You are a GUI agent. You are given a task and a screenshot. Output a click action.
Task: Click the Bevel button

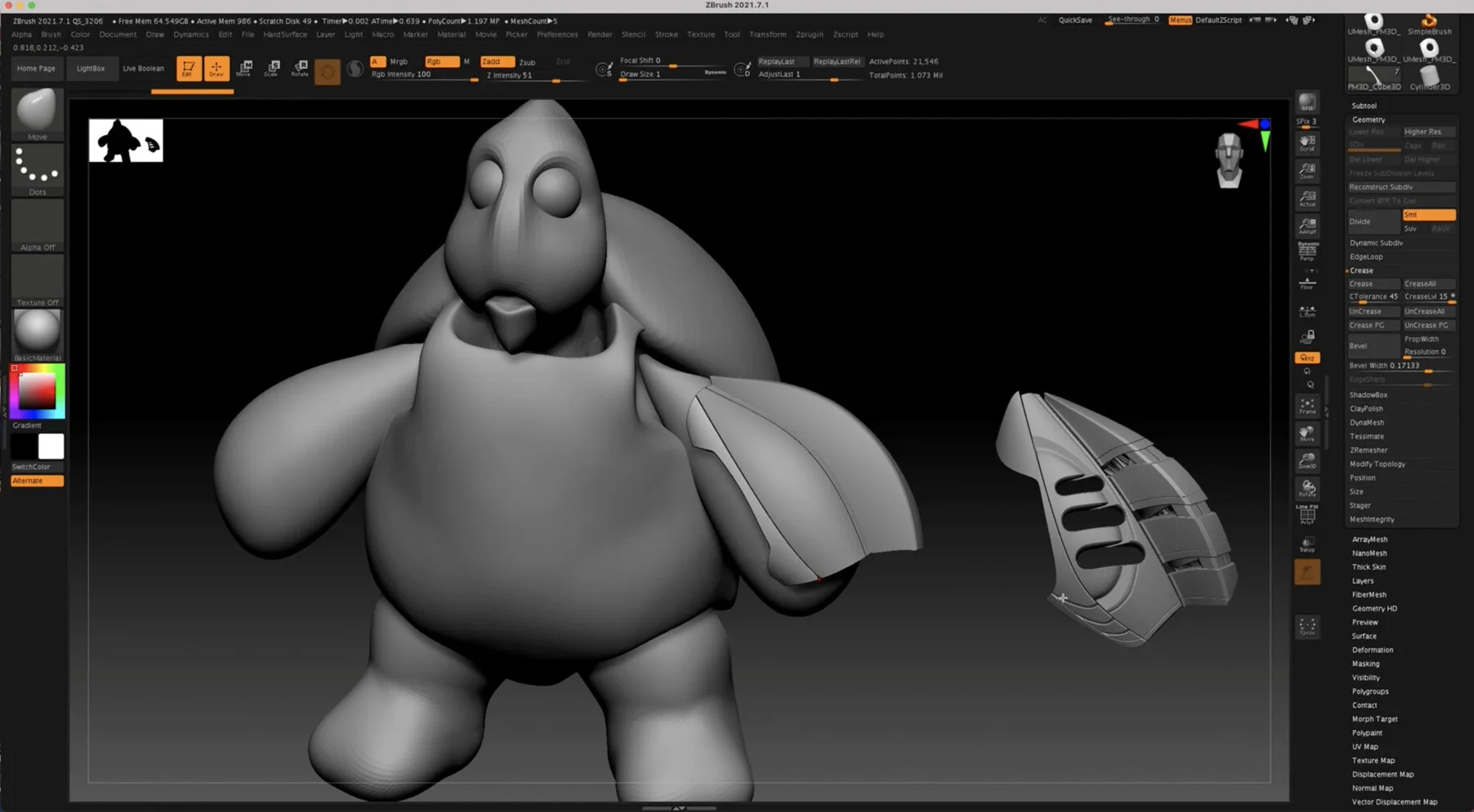(x=1374, y=345)
